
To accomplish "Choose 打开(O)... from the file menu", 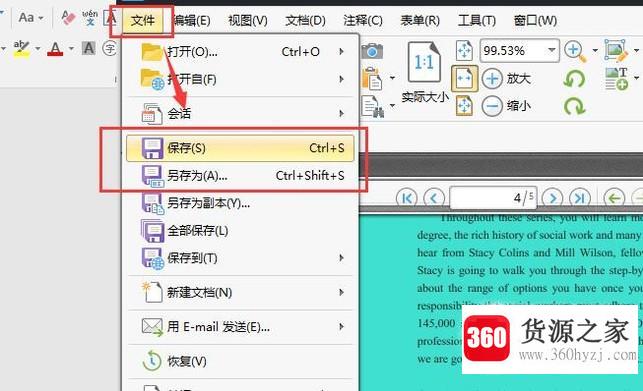I will tap(240, 52).
